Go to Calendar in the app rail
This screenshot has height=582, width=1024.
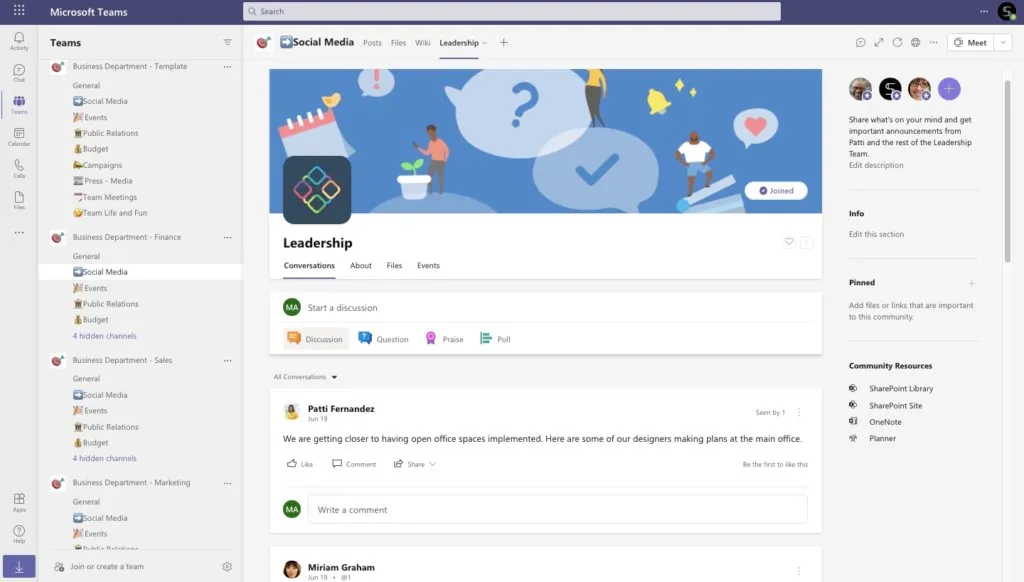(x=19, y=137)
